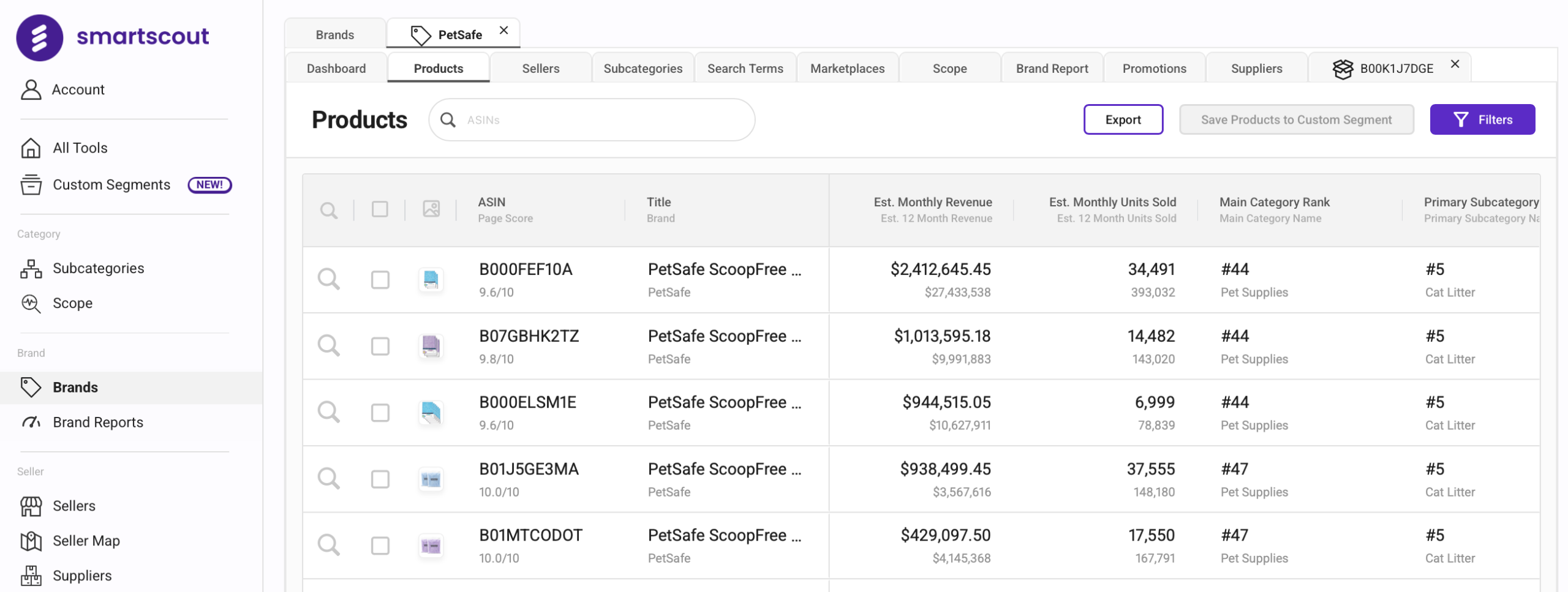Image resolution: width=1568 pixels, height=592 pixels.
Task: Open Account from the user icon
Action: 31,89
